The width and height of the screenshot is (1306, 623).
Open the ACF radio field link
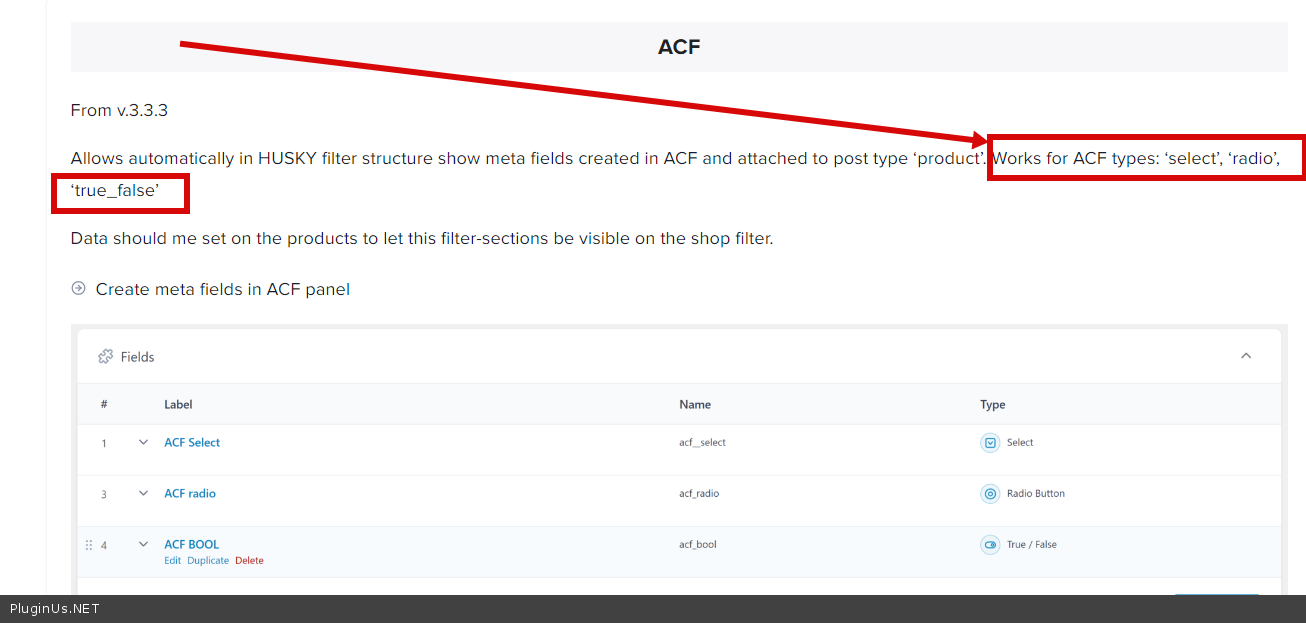pos(190,493)
